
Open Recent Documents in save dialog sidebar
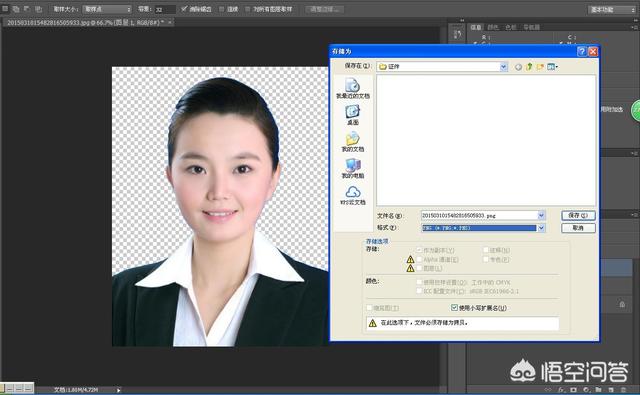[353, 89]
